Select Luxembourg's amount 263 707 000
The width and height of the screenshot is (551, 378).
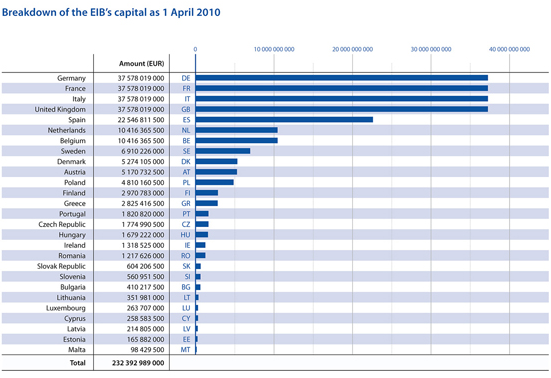pos(145,308)
